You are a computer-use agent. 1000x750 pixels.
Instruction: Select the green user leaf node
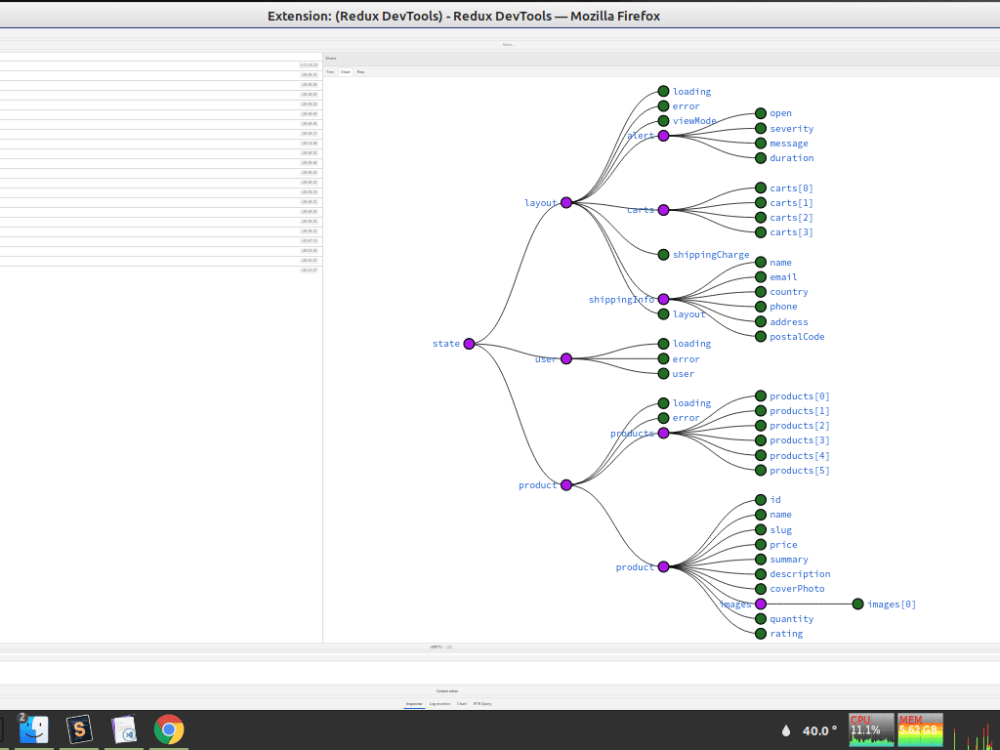click(663, 374)
